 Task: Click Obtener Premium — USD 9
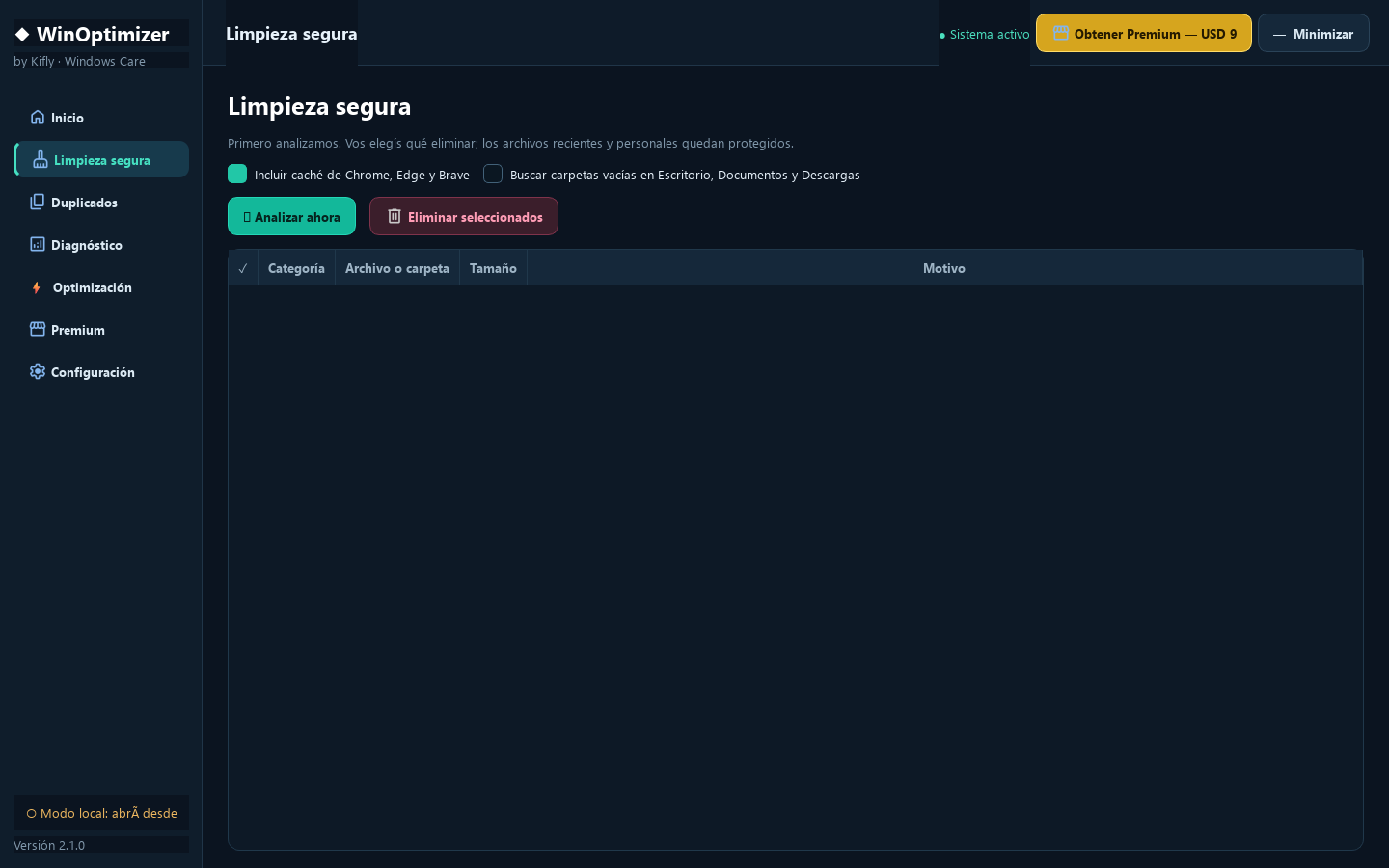coord(1144,33)
